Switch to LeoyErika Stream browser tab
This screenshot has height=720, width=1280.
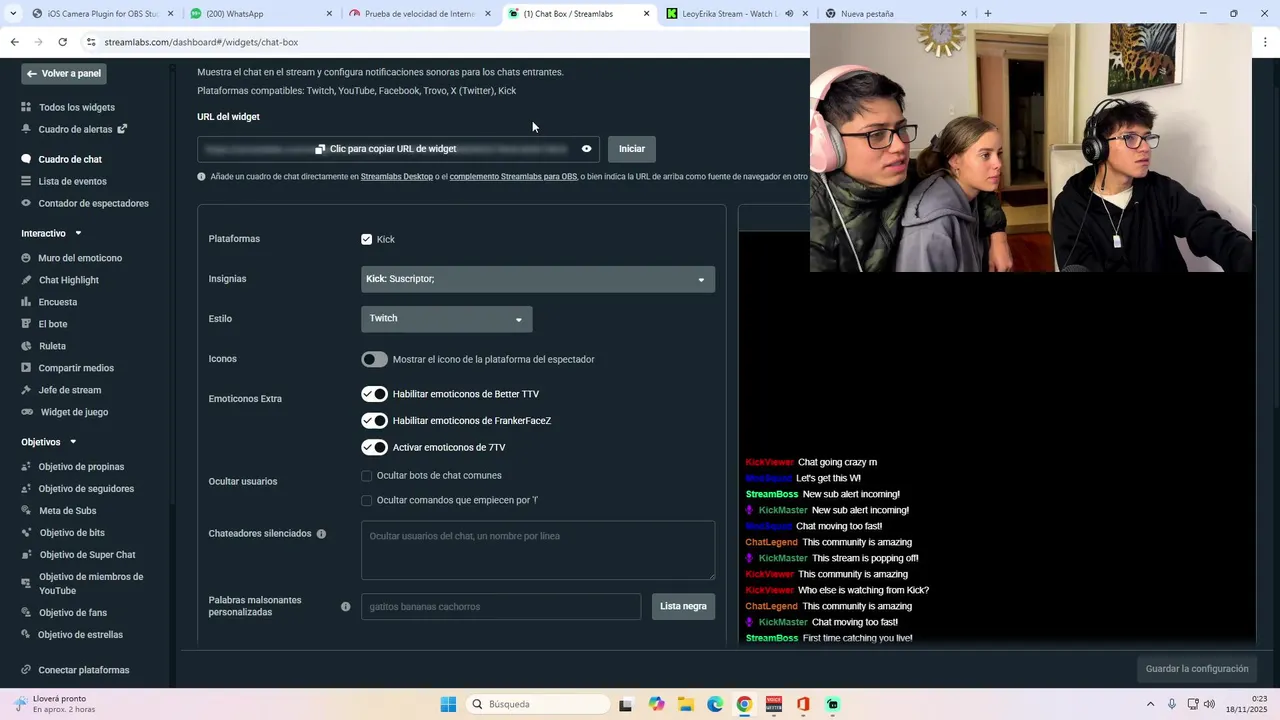[736, 14]
